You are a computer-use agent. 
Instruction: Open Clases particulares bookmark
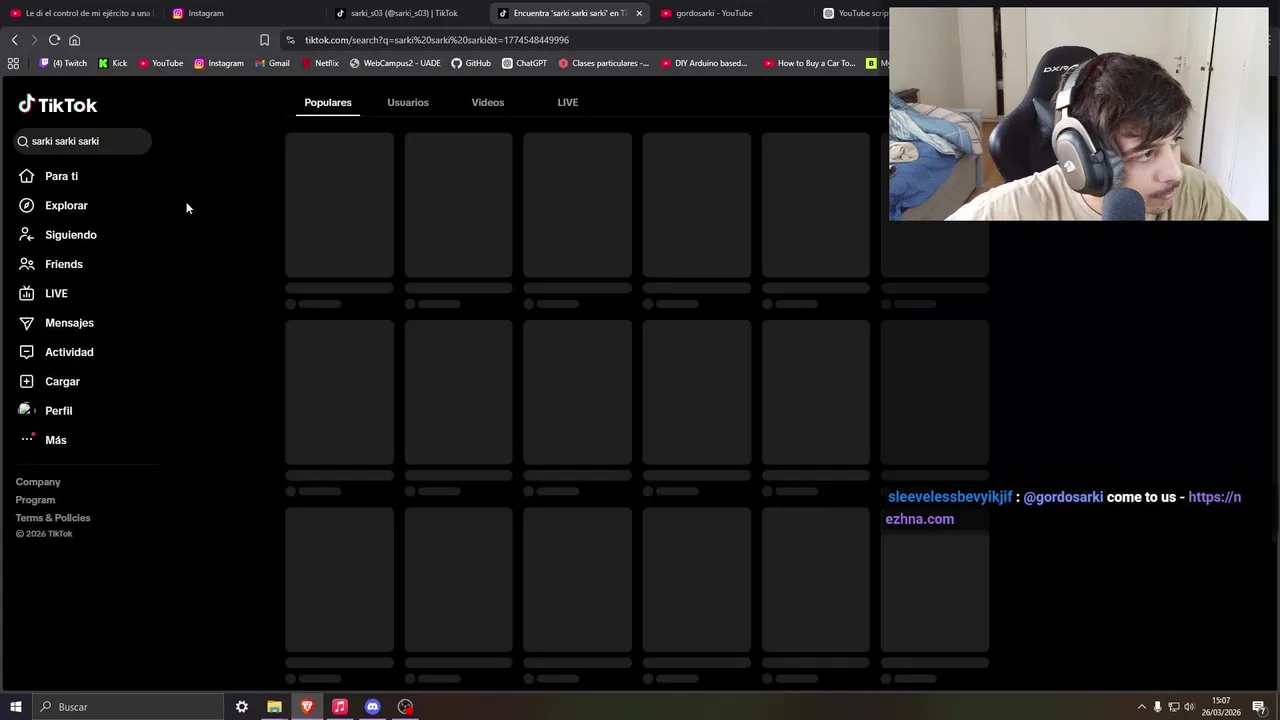click(x=604, y=63)
